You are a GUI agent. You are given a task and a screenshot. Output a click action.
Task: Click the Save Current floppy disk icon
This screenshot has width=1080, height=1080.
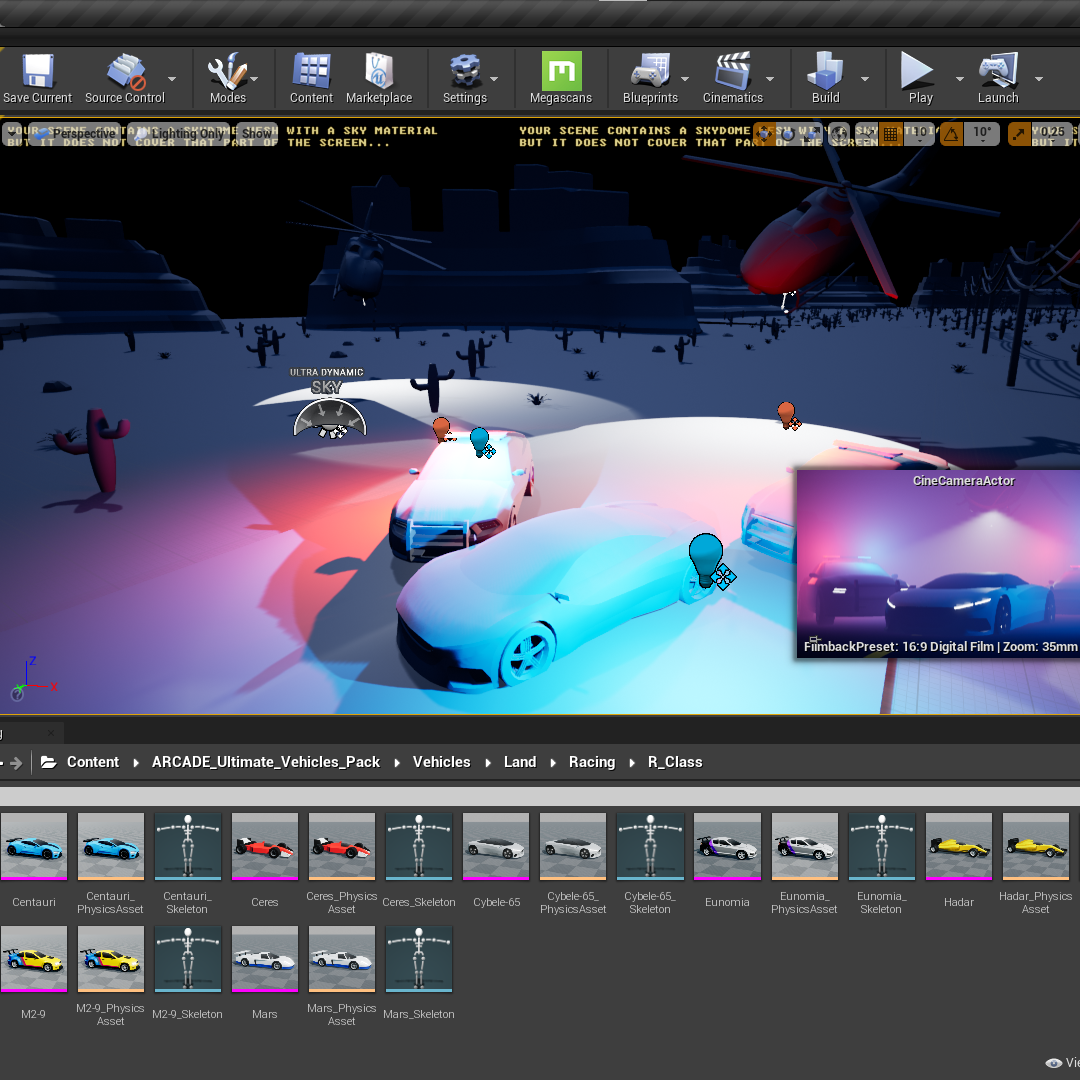point(37,72)
